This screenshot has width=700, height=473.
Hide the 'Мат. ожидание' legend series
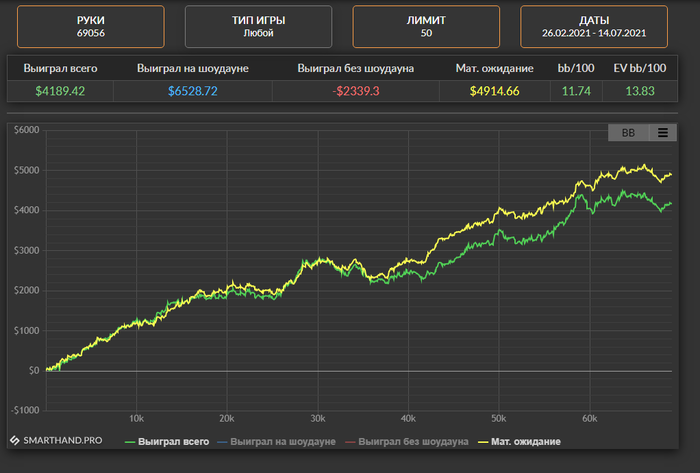pyautogui.click(x=519, y=442)
